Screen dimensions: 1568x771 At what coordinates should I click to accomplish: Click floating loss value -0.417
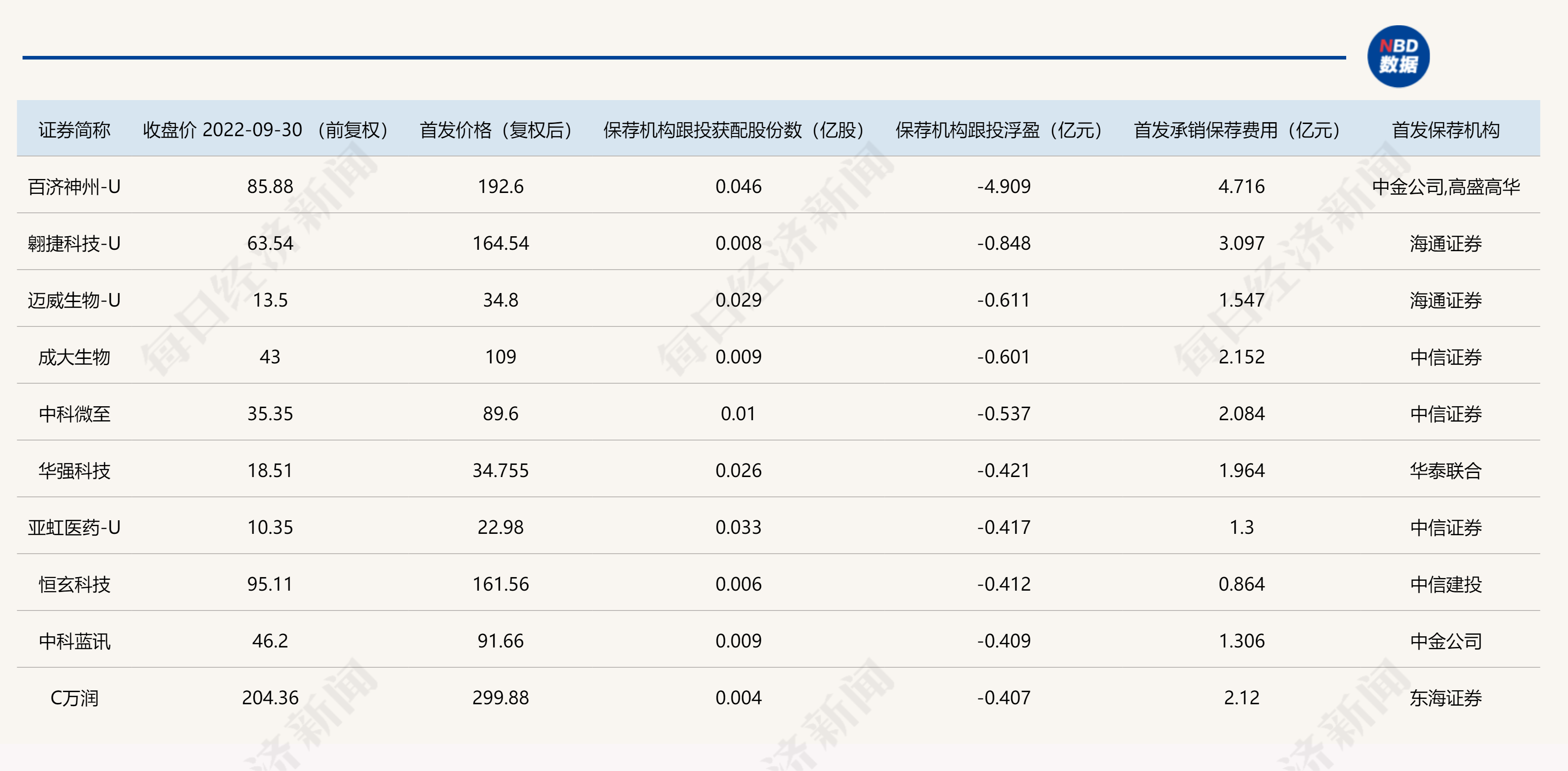1004,527
